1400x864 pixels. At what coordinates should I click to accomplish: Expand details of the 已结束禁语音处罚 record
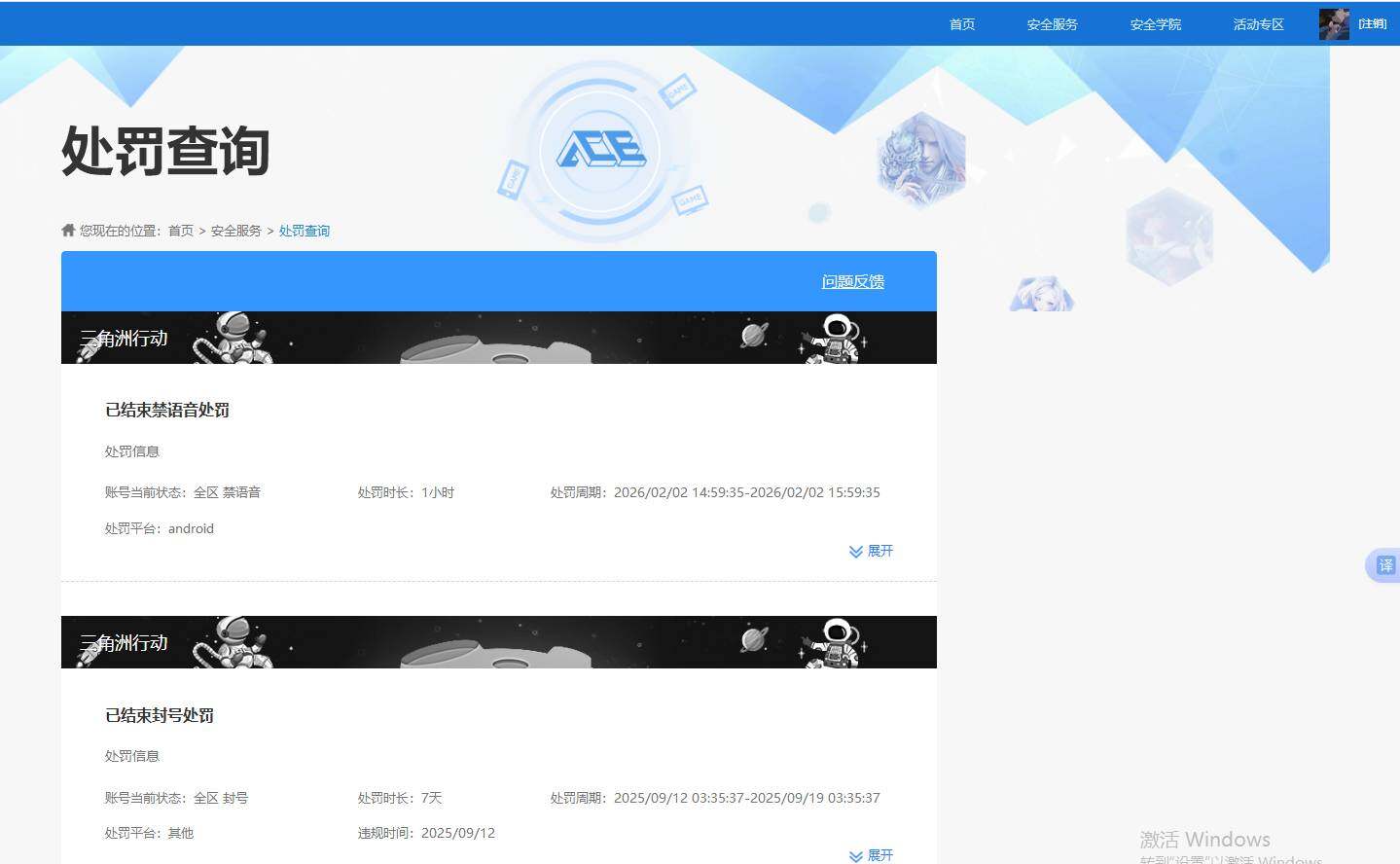871,551
